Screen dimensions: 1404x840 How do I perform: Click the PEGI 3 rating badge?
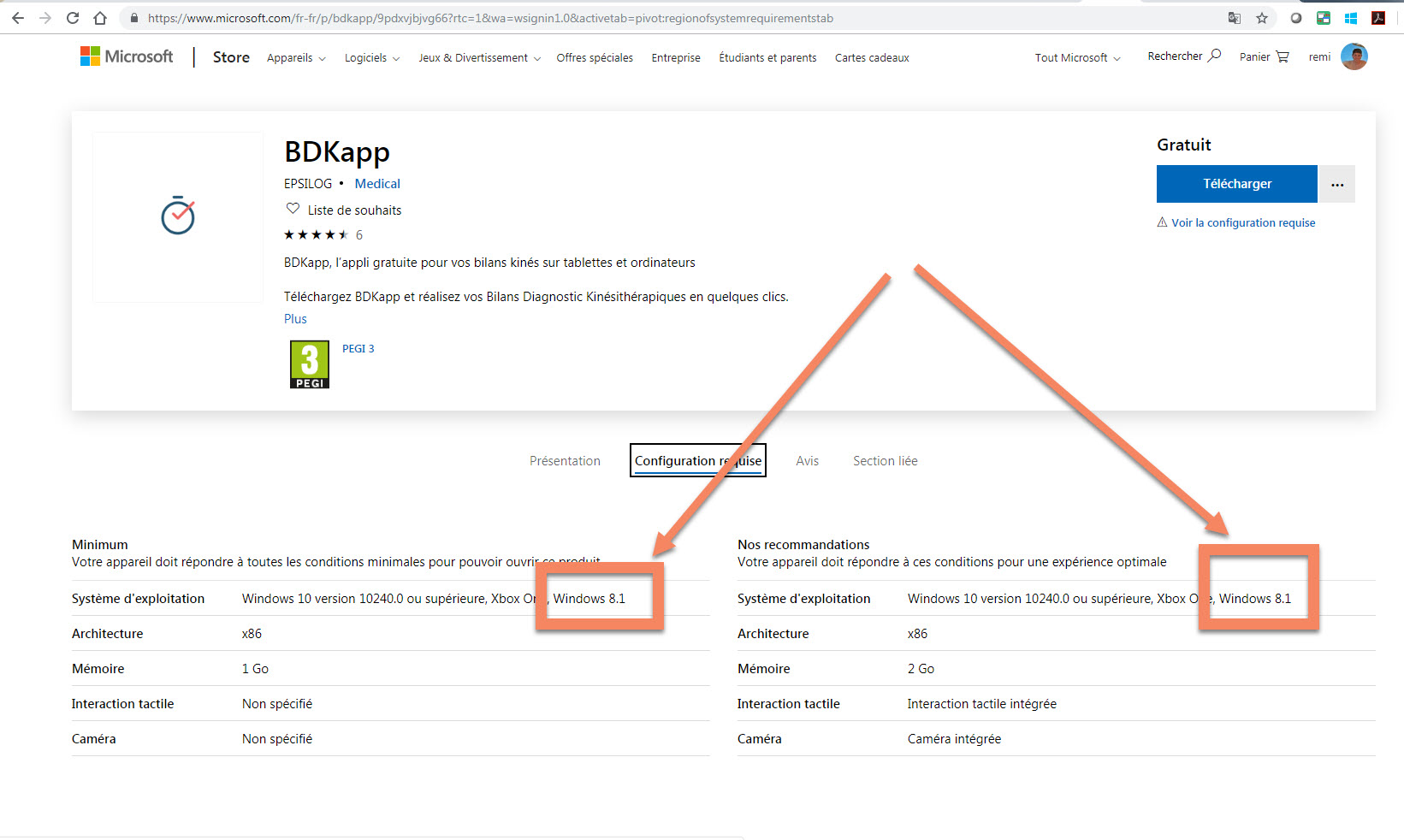point(310,364)
